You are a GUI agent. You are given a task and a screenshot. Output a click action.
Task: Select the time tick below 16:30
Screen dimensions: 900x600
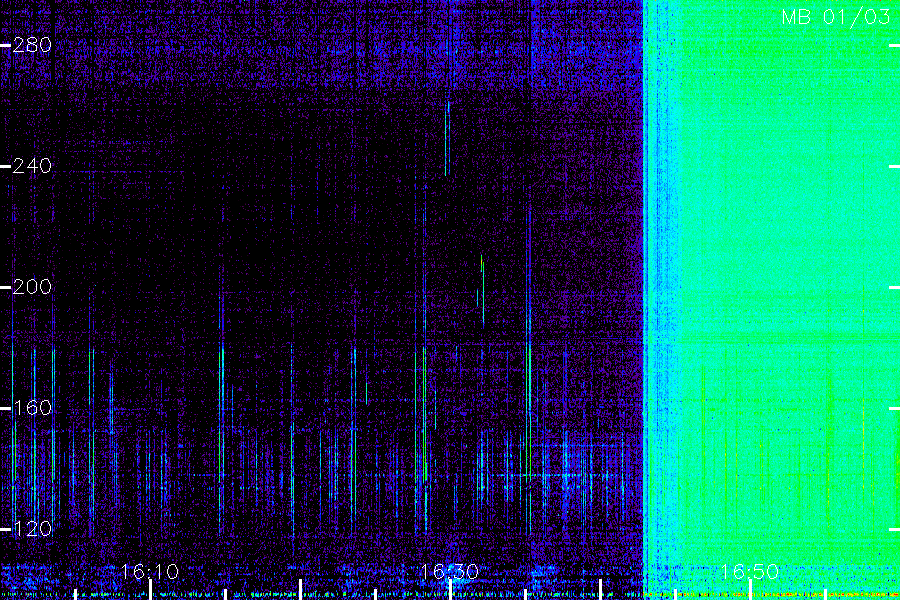(x=451, y=590)
